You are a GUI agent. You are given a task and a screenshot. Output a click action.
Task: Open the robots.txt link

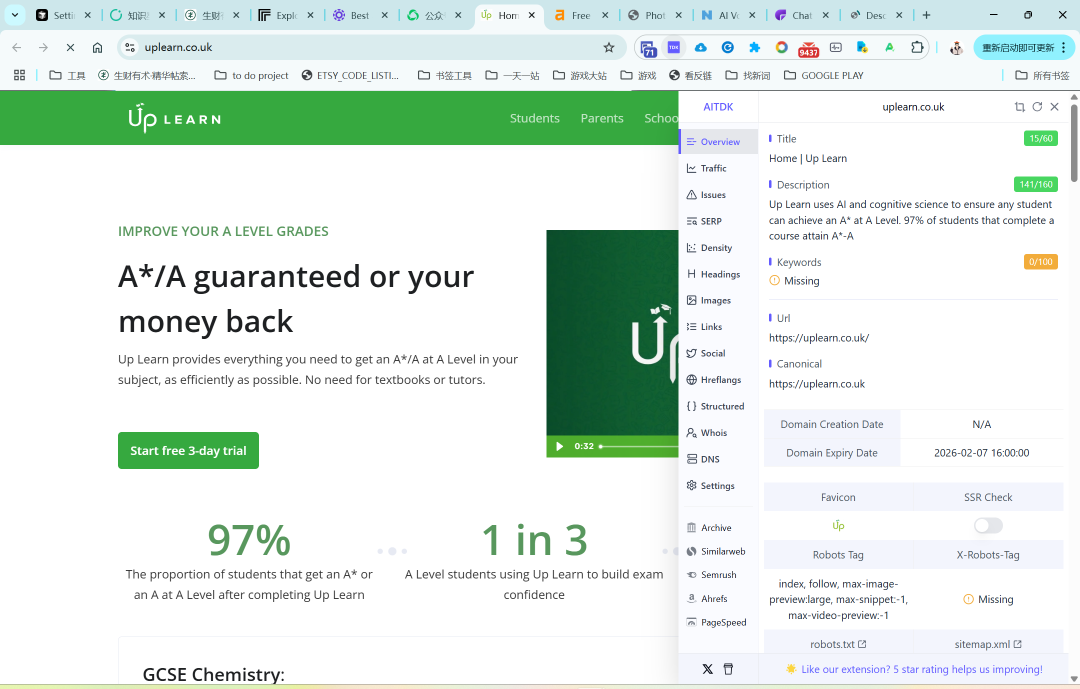838,644
